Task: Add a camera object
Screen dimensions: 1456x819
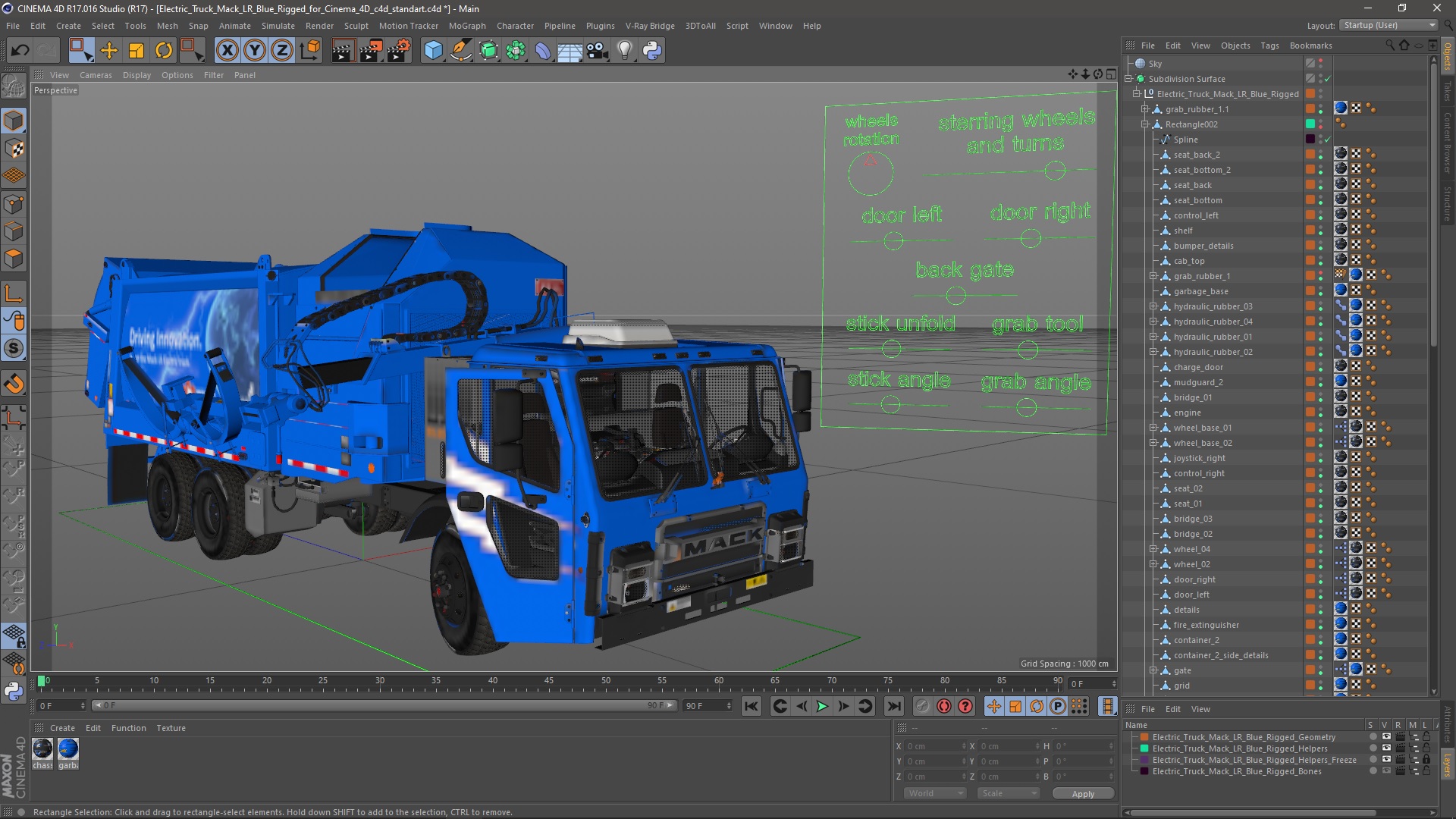Action: pos(598,51)
